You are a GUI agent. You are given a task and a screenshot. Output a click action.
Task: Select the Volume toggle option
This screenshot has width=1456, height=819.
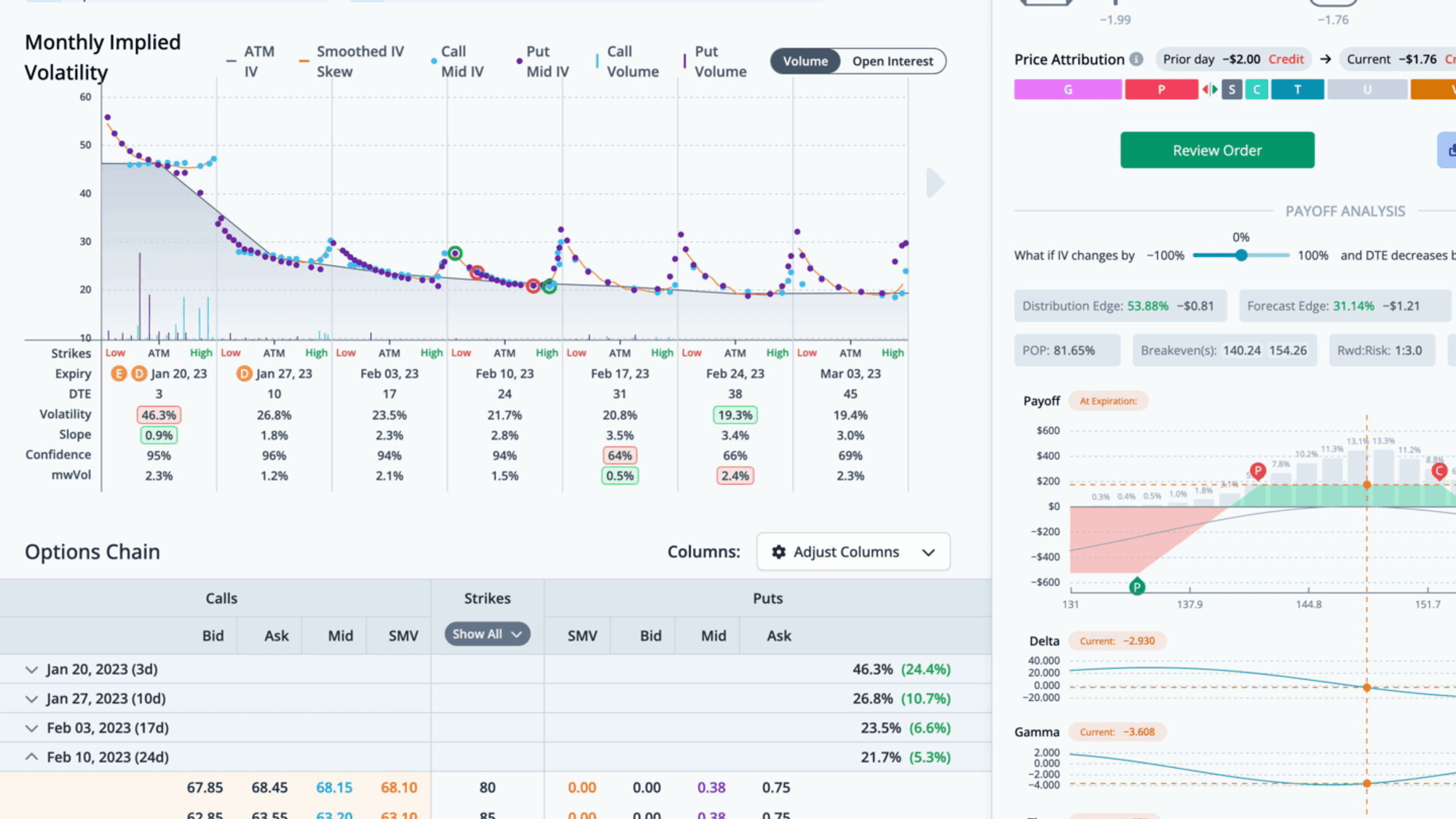pos(805,61)
